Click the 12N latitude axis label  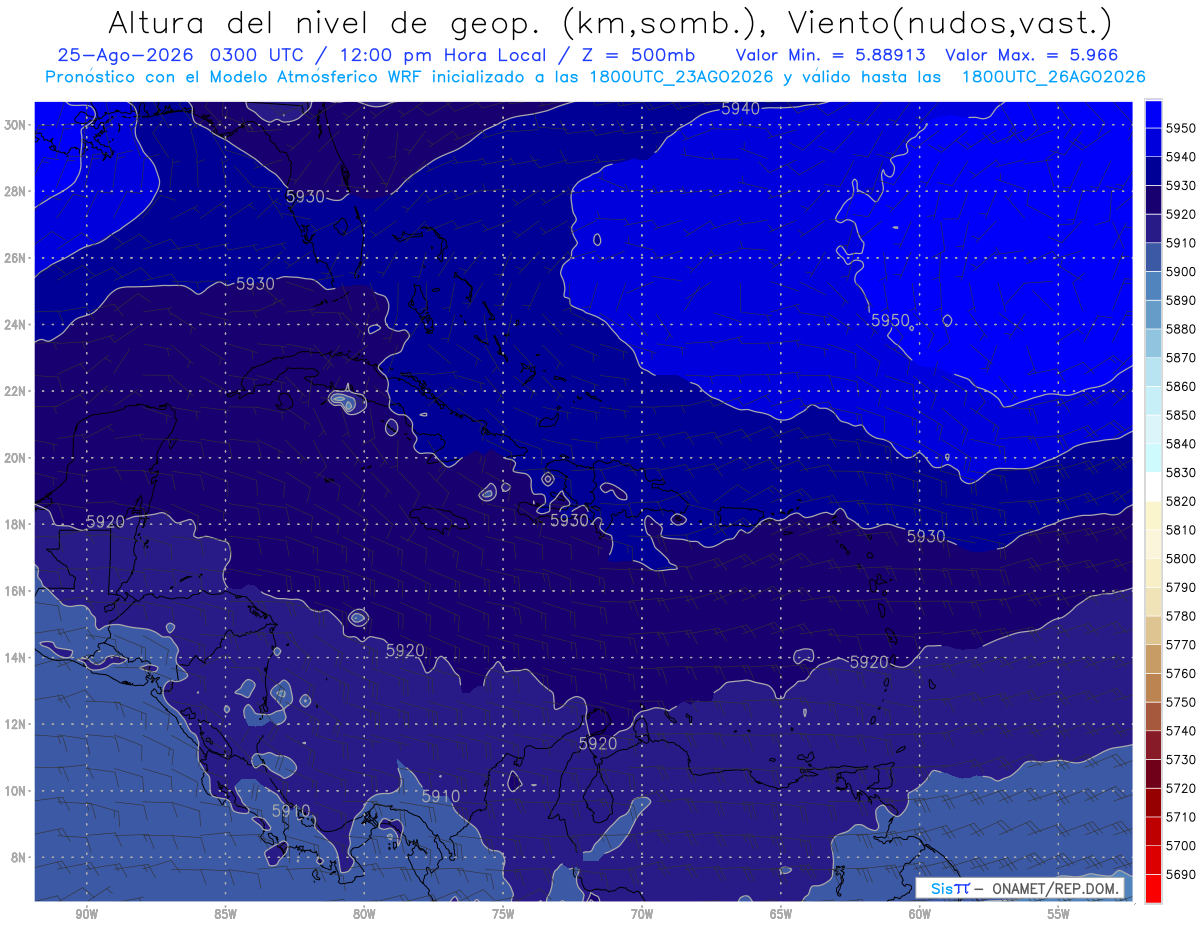coord(17,724)
